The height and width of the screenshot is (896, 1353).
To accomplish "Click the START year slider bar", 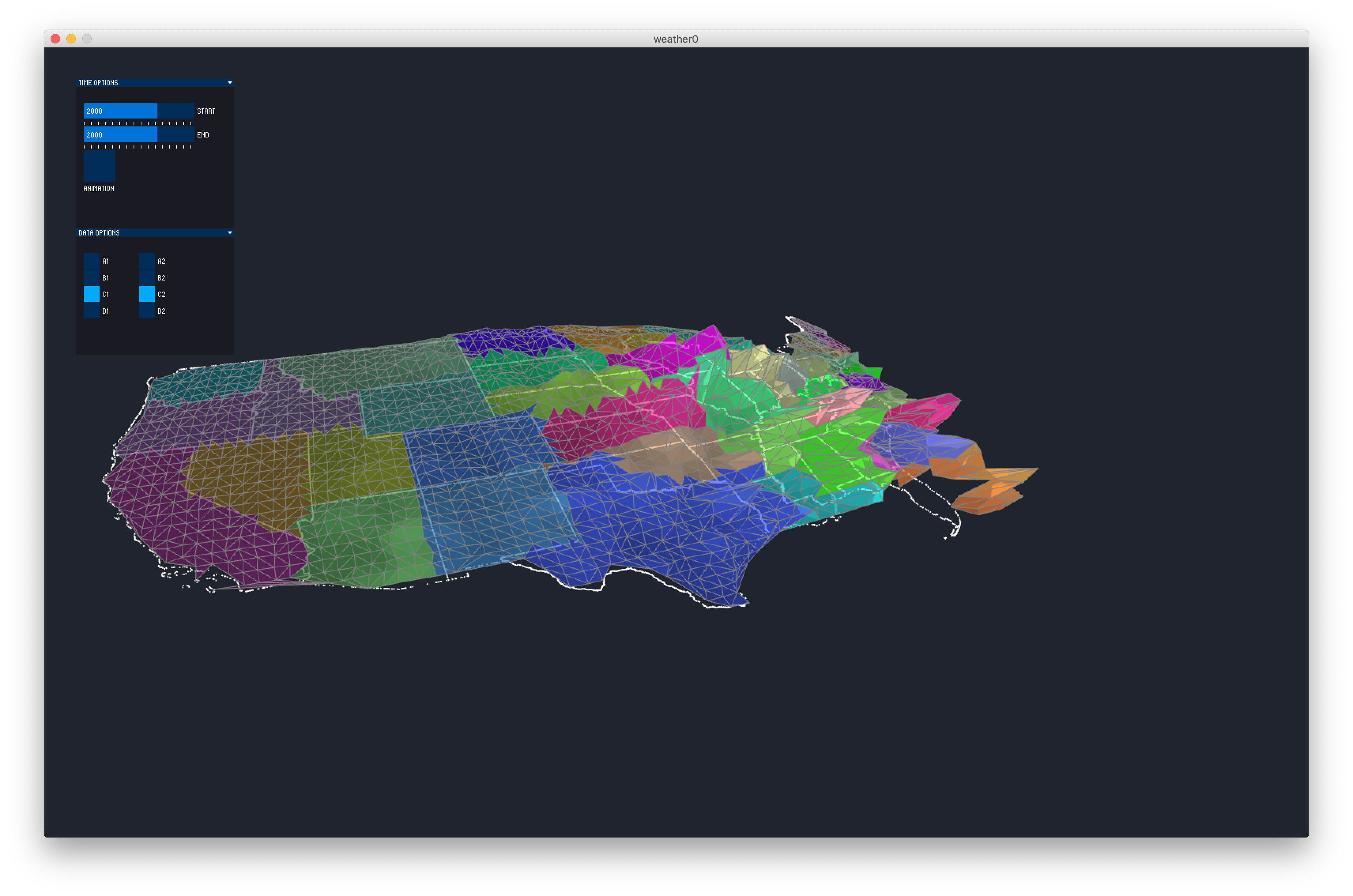I will (138, 111).
